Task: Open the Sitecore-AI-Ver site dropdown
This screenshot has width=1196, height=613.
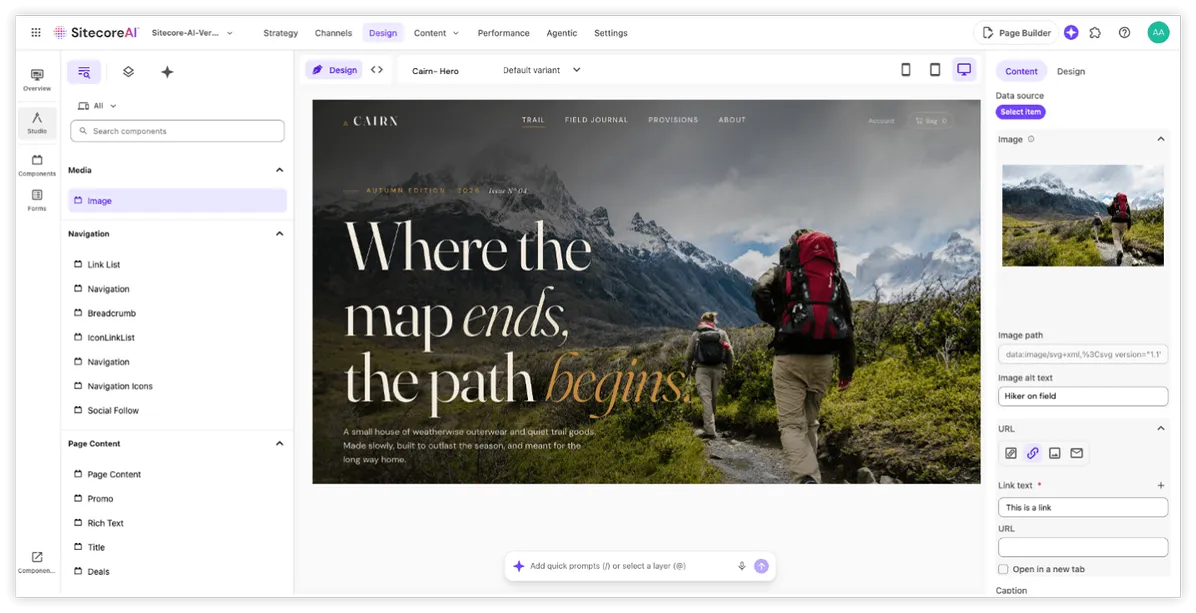Action: (x=192, y=33)
